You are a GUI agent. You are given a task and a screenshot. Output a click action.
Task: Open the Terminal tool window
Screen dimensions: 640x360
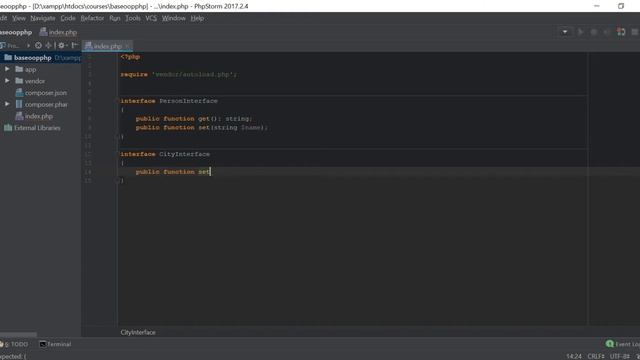pos(55,344)
